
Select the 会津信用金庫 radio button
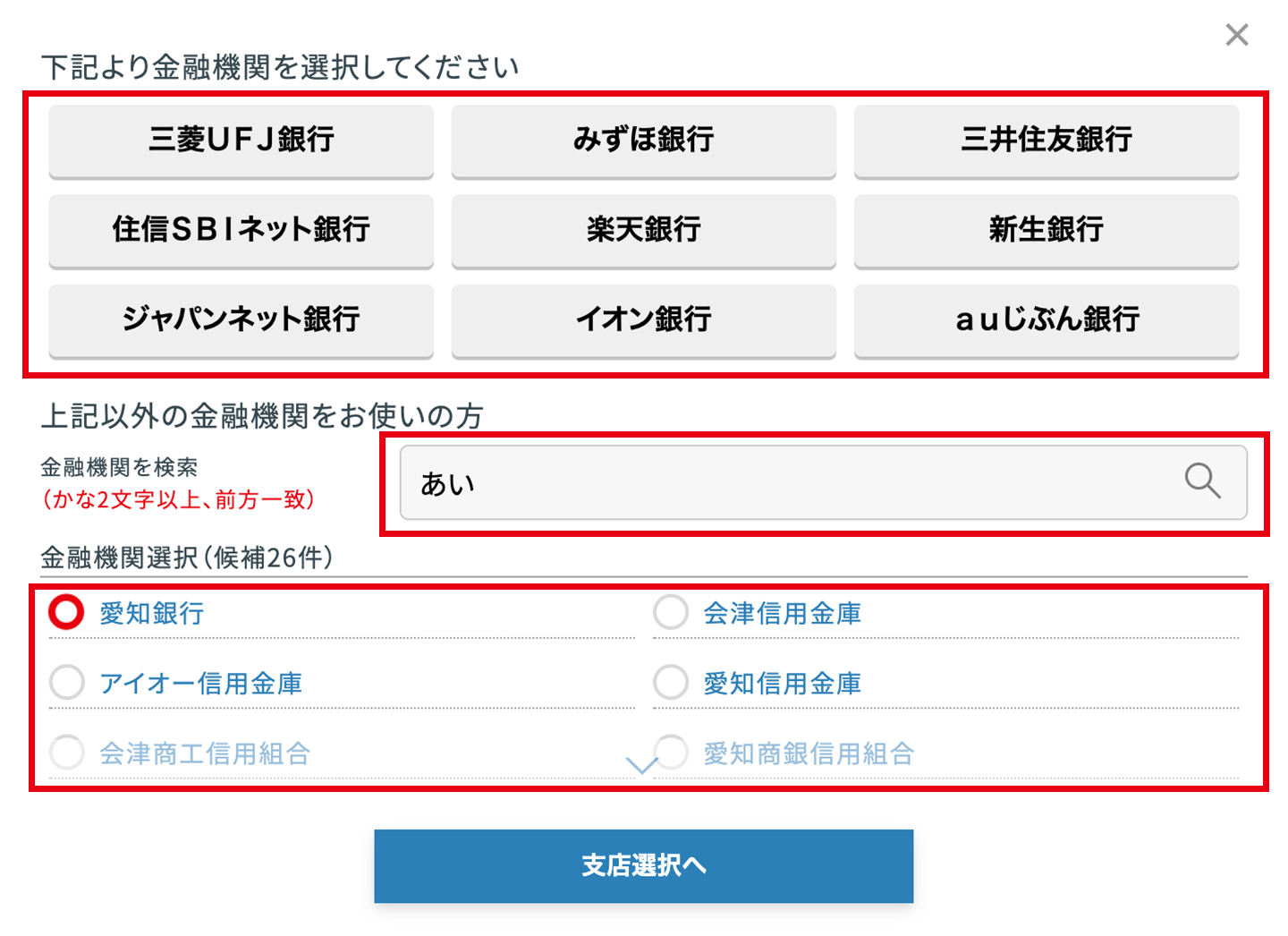point(671,613)
